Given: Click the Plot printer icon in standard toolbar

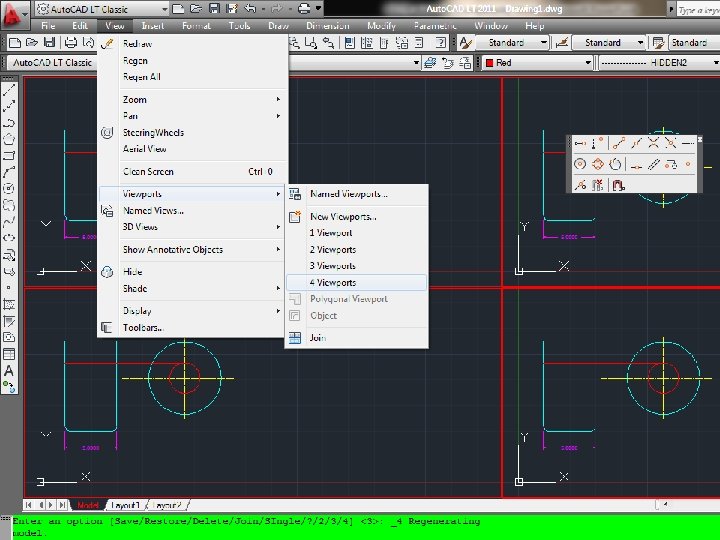Looking at the screenshot, I should [x=70, y=43].
